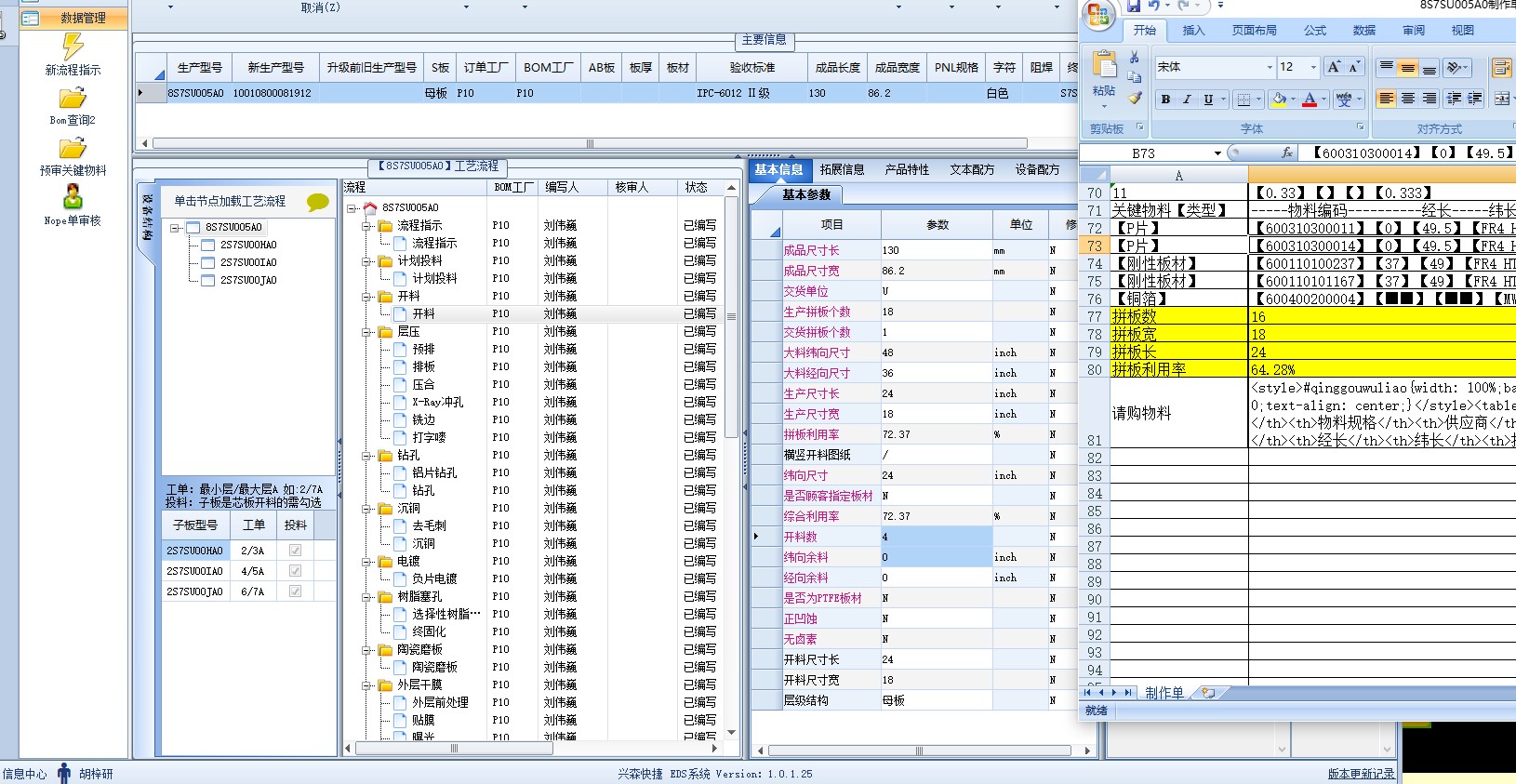Switch to 产品特性 tab
The height and width of the screenshot is (784, 1516).
point(907,169)
